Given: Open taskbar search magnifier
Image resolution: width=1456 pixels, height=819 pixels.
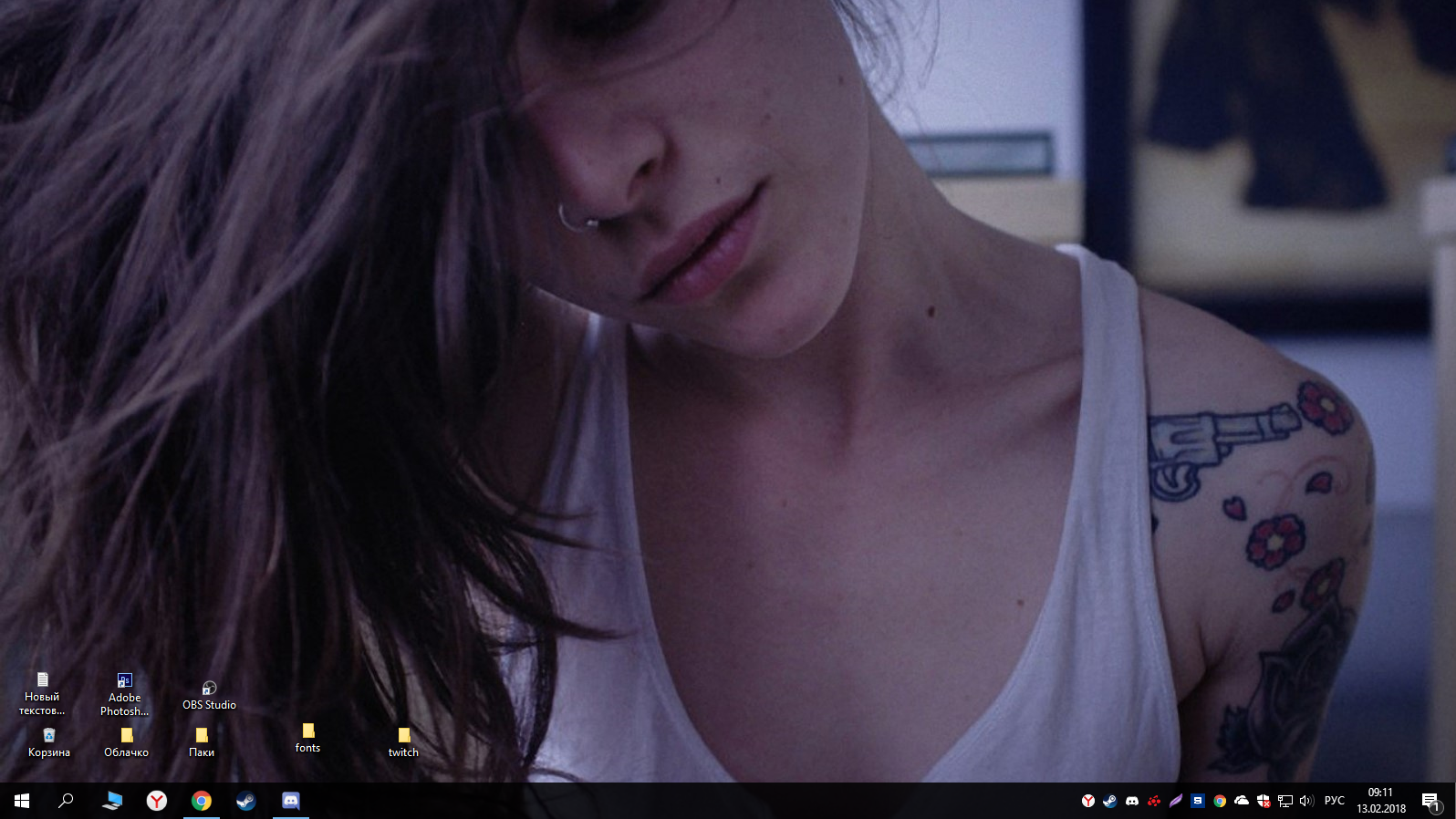Looking at the screenshot, I should [x=66, y=801].
